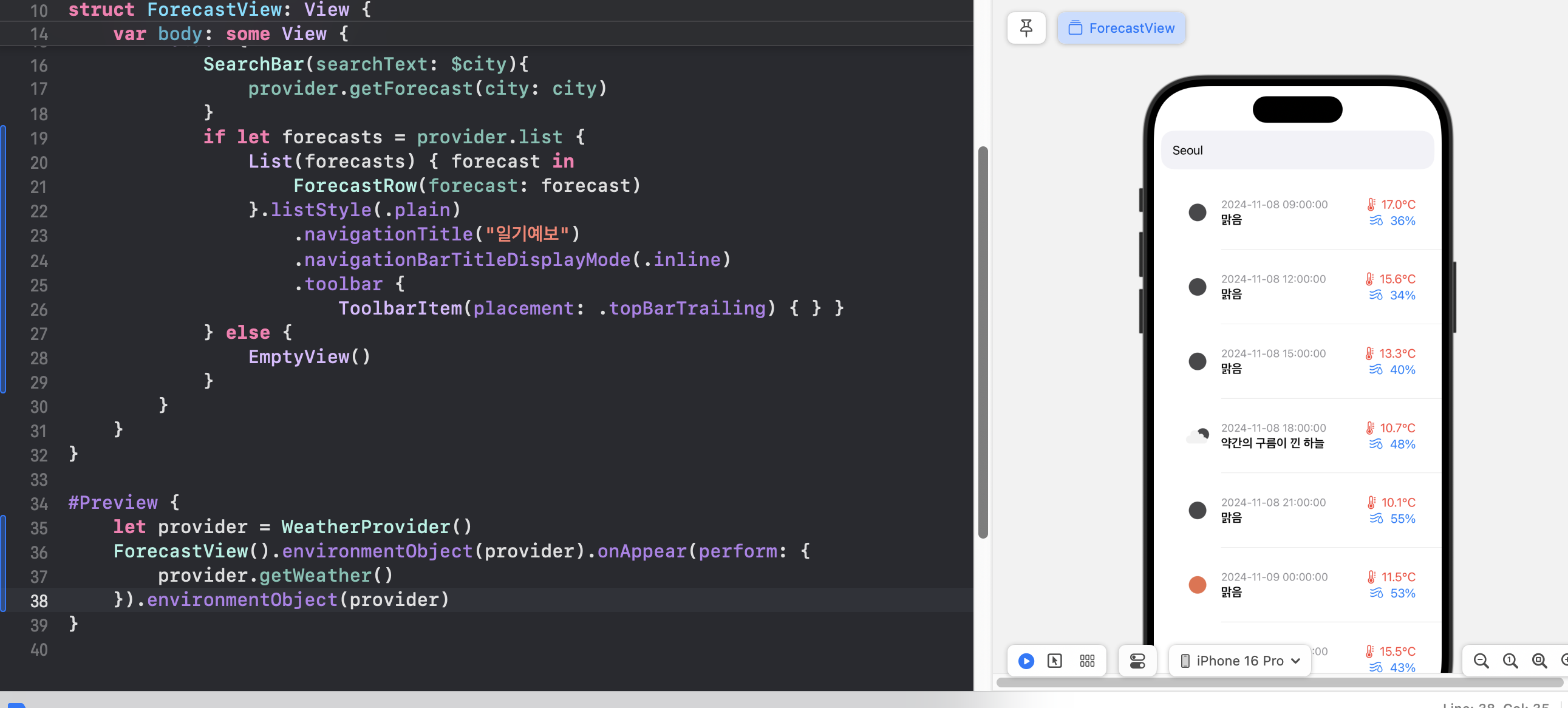Select the ForecastView preview tab
The width and height of the screenshot is (1568, 708).
1121,28
